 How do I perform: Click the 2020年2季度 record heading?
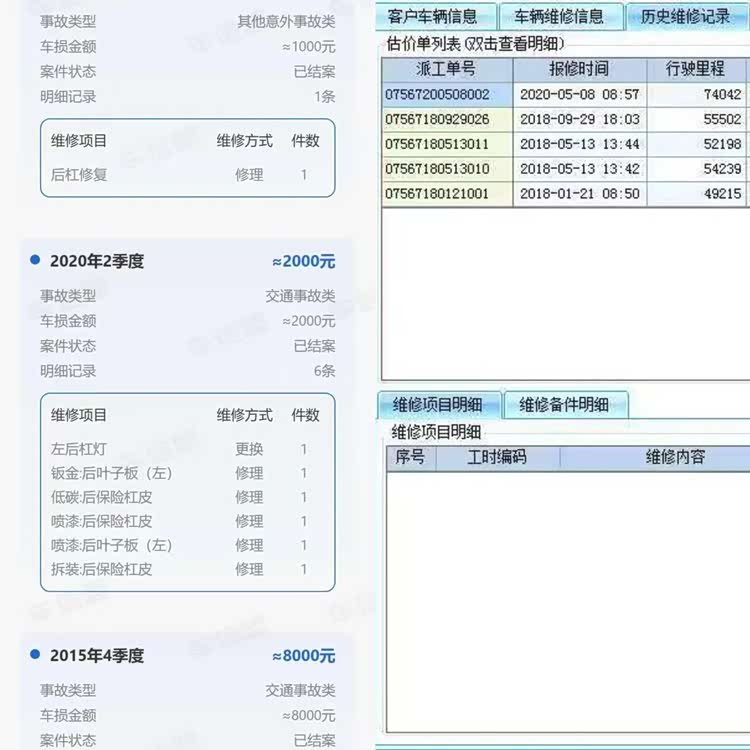[97, 261]
